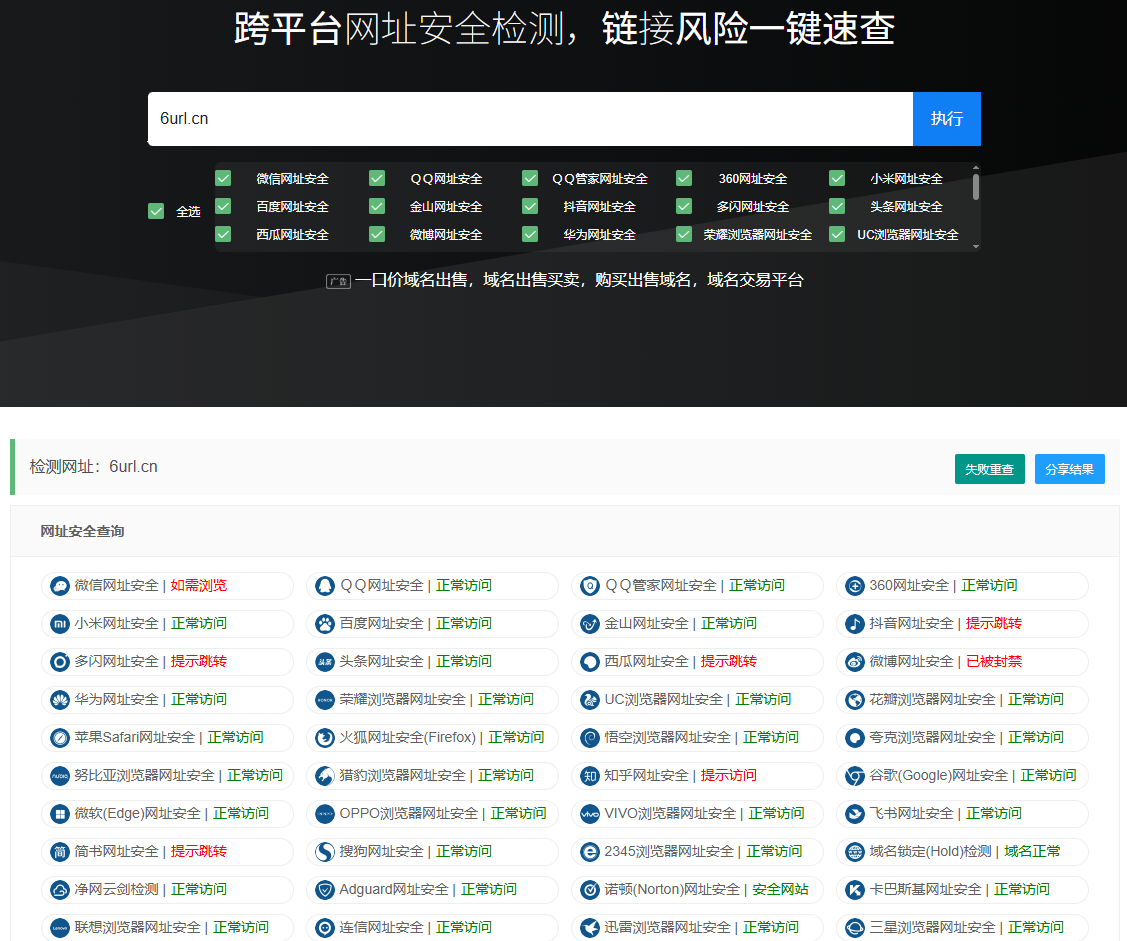This screenshot has height=941, width=1127.
Task: Click the 飞书 icon in results
Action: (x=855, y=814)
